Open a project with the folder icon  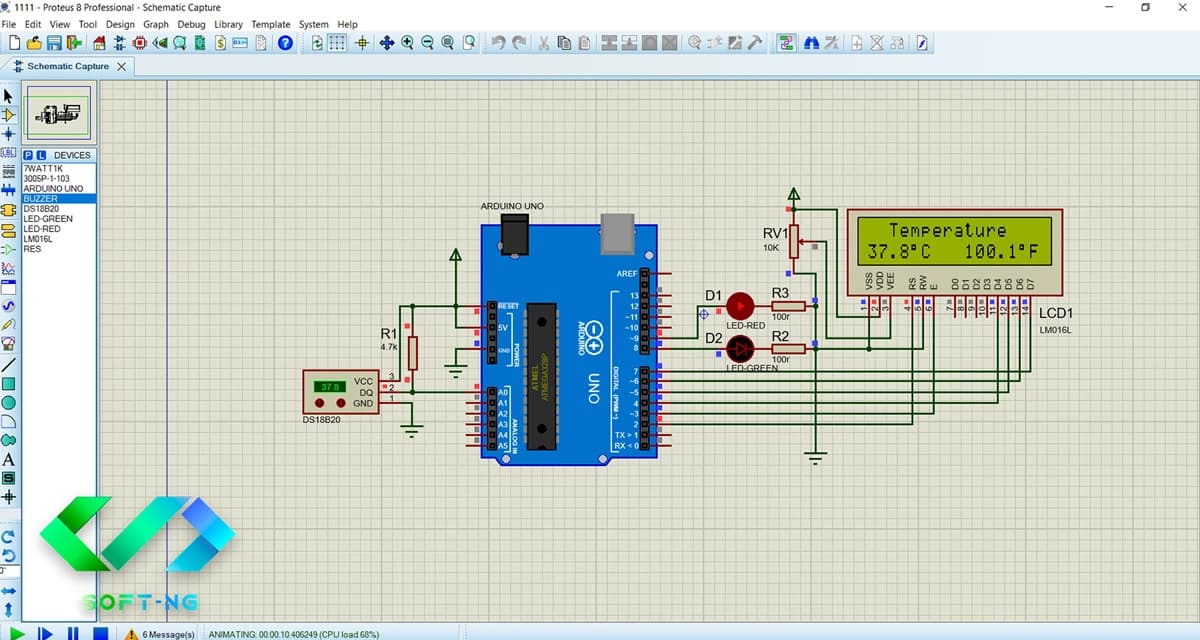click(x=34, y=43)
